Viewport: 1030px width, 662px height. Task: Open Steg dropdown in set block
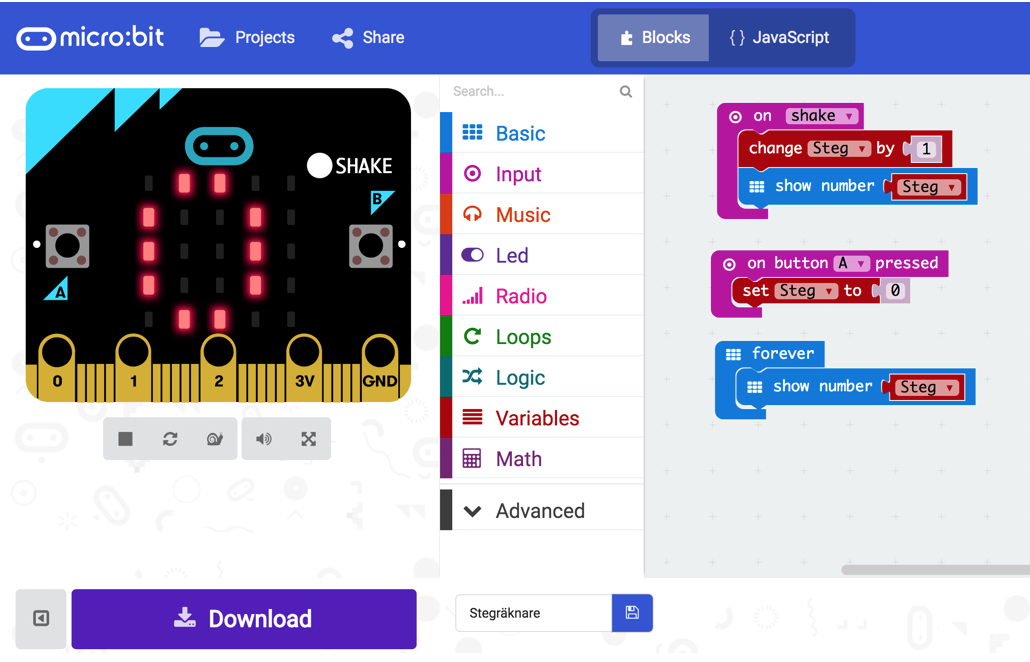pyautogui.click(x=807, y=290)
